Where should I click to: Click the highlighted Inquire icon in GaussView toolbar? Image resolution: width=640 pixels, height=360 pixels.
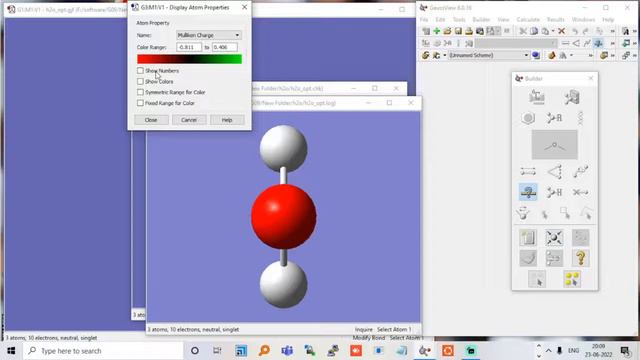point(598,43)
